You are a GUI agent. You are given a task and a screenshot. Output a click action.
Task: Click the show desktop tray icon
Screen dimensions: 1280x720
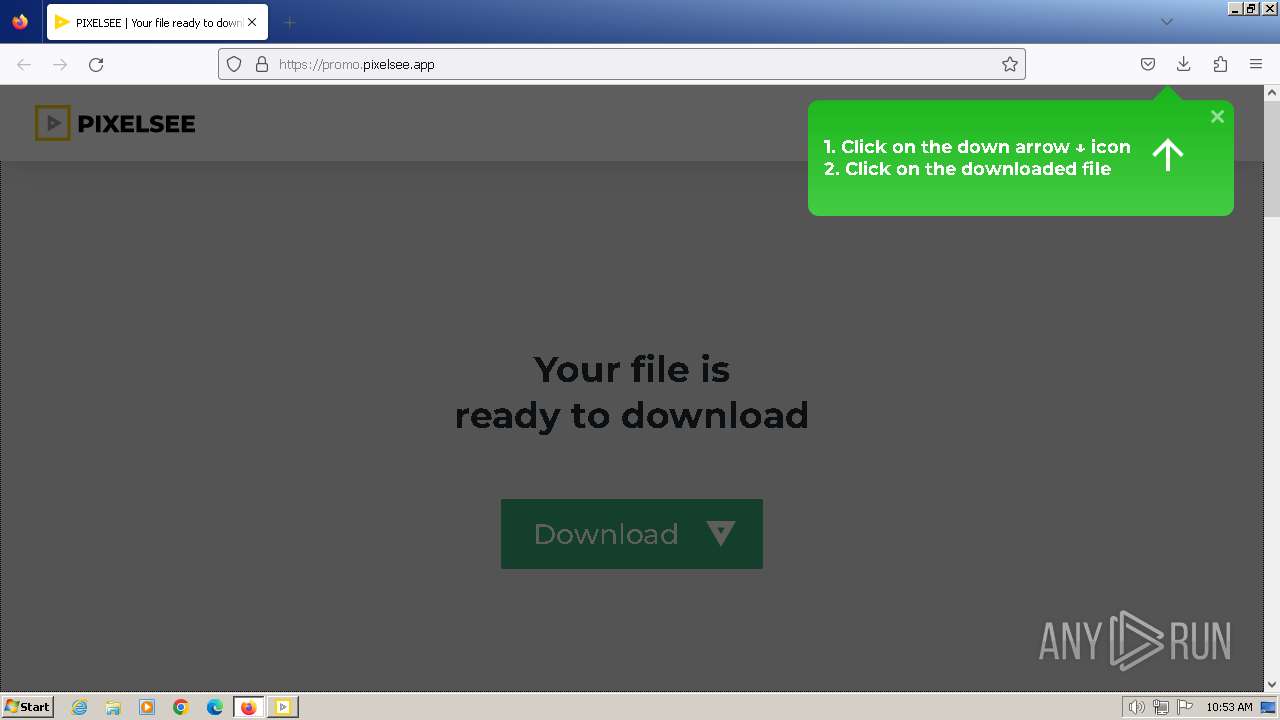point(1268,707)
